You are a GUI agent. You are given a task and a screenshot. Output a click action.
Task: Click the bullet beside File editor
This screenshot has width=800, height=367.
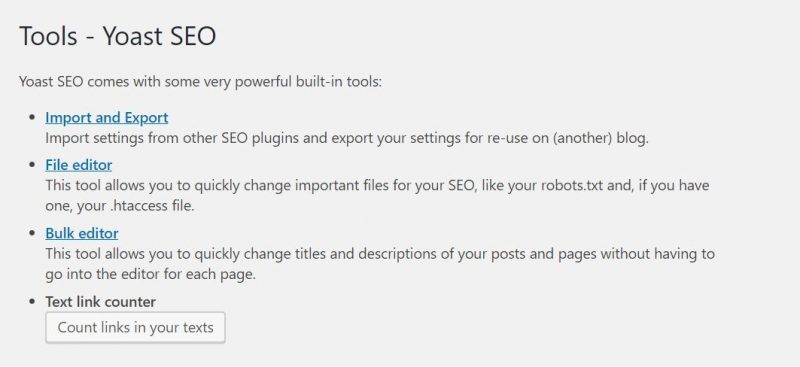[33, 165]
